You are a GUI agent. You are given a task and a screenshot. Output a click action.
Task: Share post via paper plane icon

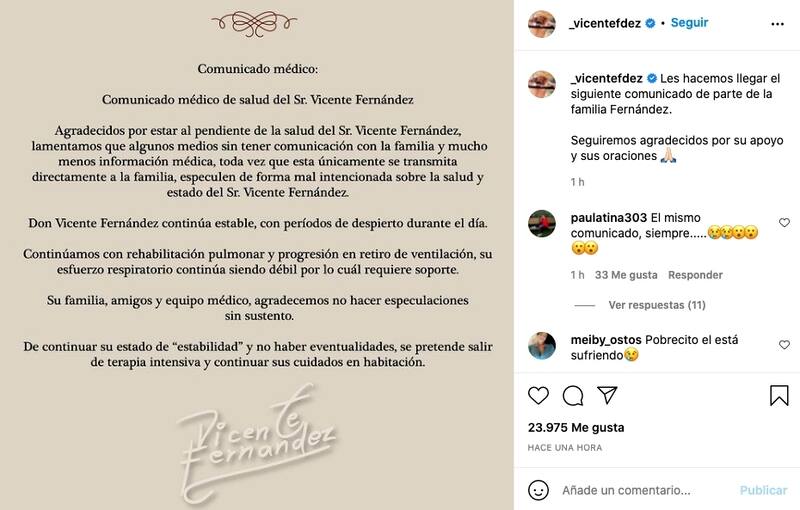pyautogui.click(x=608, y=396)
